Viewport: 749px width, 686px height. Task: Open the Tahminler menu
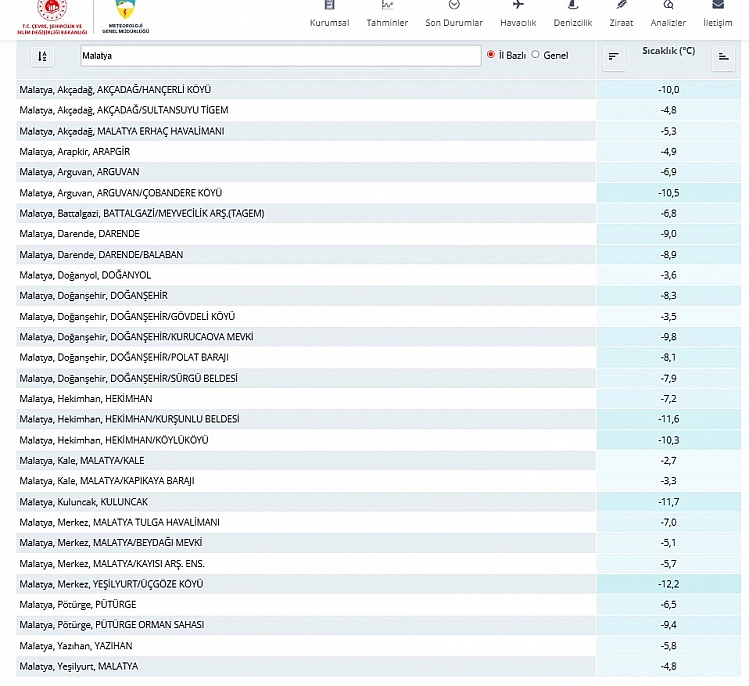coord(387,15)
